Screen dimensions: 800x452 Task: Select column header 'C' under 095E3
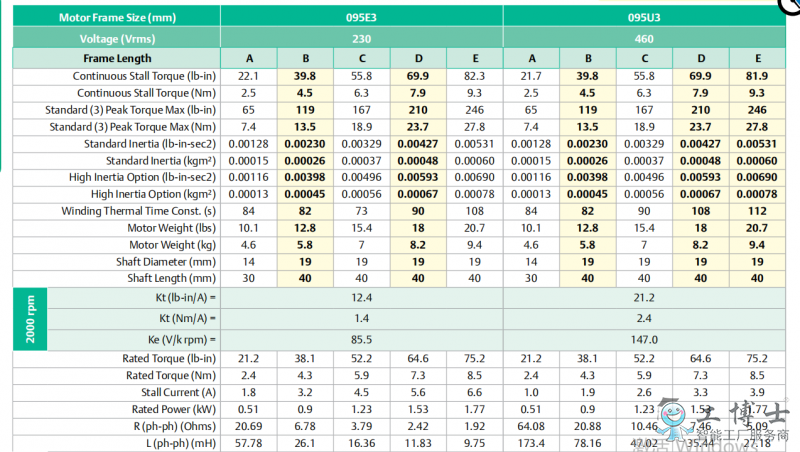pos(362,58)
